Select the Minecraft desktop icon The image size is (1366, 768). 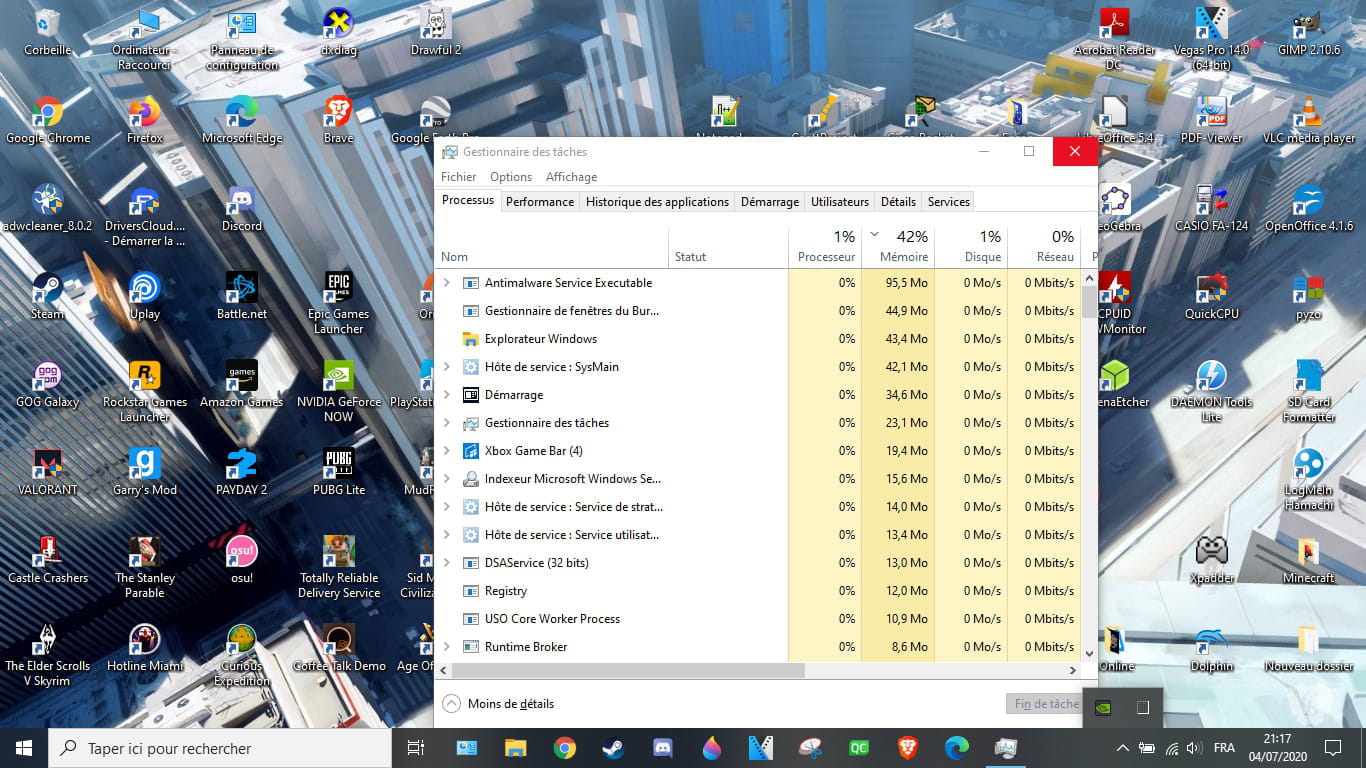[1308, 561]
